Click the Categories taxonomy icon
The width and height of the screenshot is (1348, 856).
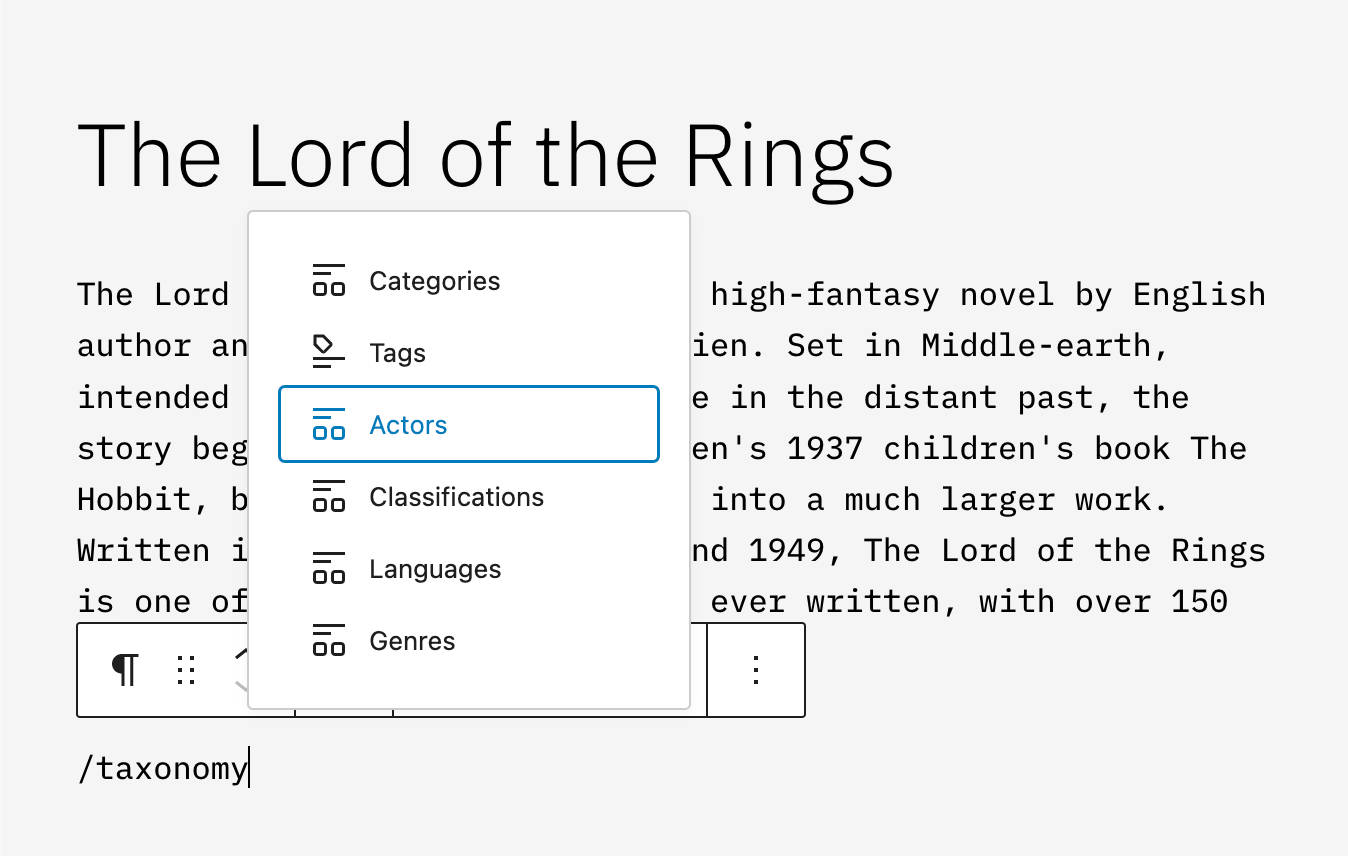[x=328, y=281]
